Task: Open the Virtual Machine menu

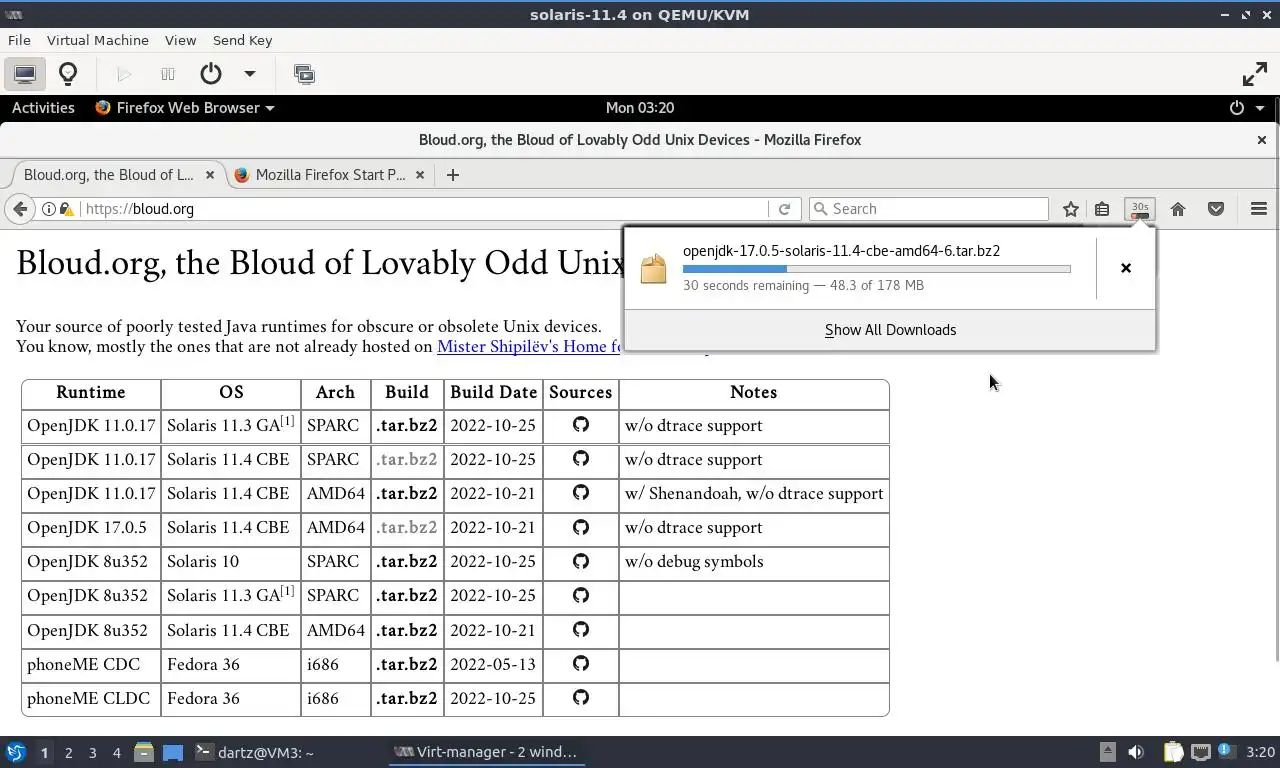Action: coord(98,40)
